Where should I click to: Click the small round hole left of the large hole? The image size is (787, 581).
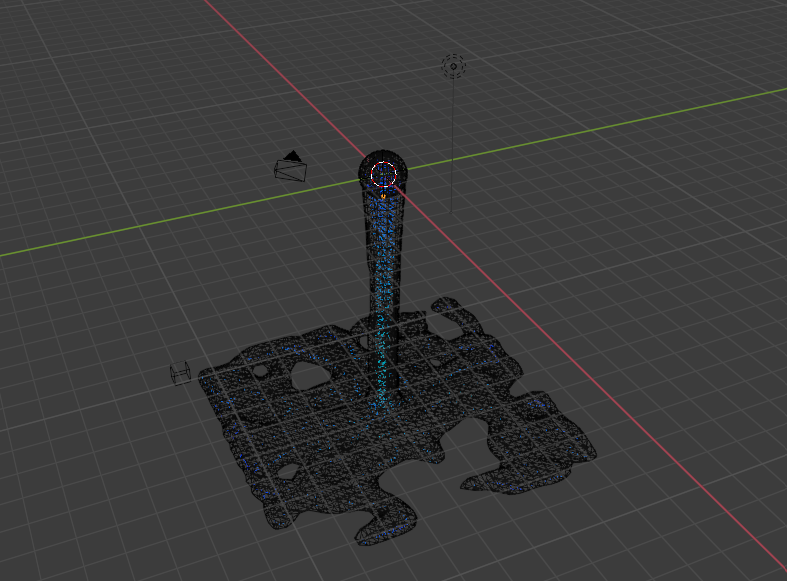[x=261, y=370]
